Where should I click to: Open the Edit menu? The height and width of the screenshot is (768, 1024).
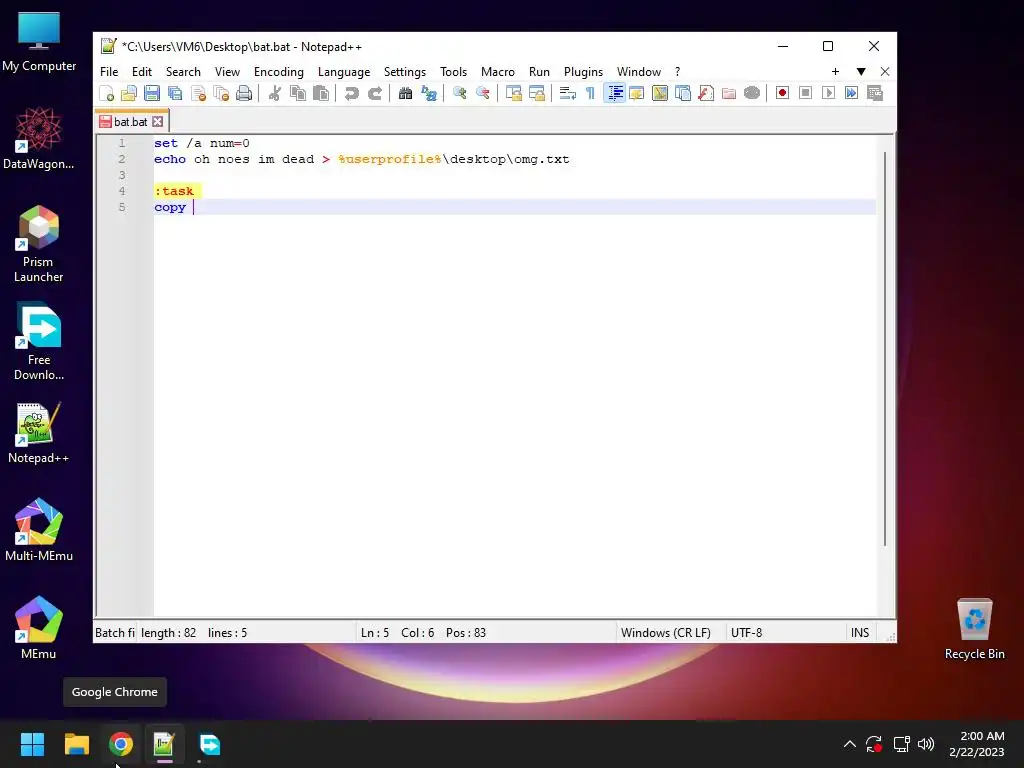pos(142,72)
